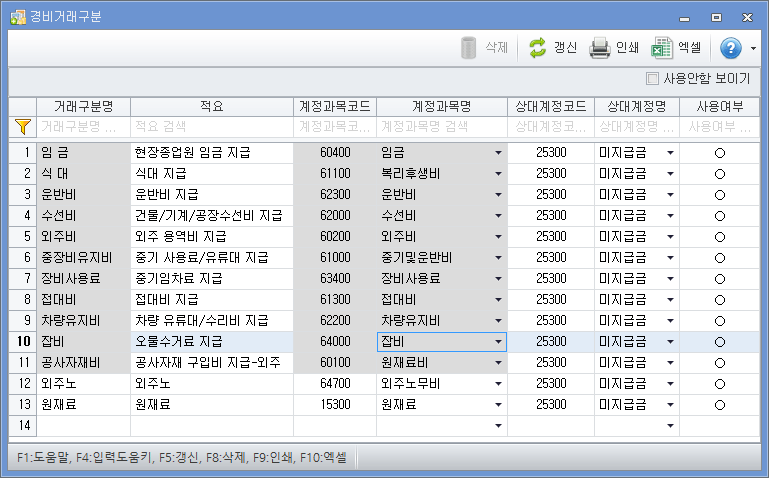Select 거래구분명 cell 공사자재비
Image resolution: width=769 pixels, height=478 pixels.
click(83, 363)
